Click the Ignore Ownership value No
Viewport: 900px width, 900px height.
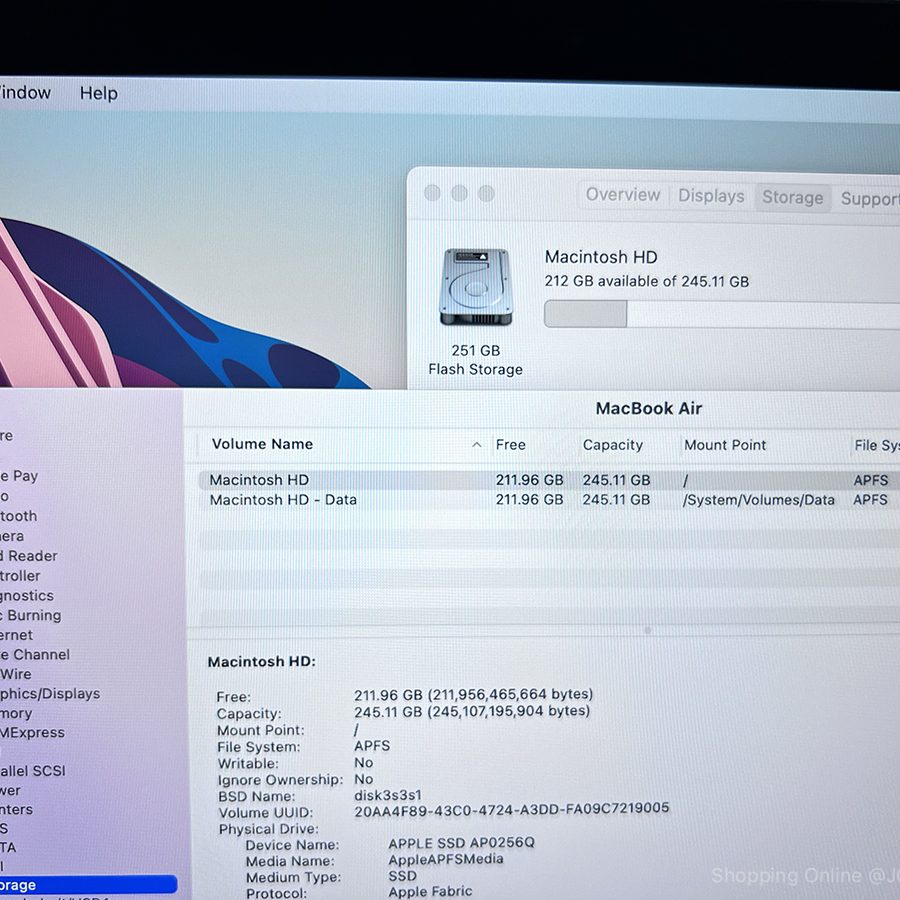pos(363,779)
